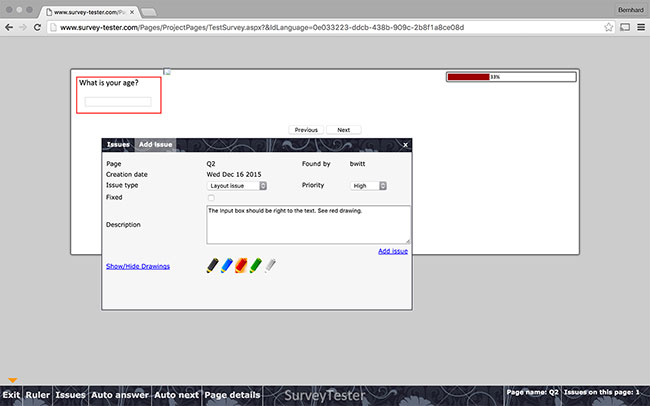Pick the red pencil drawing tool

click(241, 266)
